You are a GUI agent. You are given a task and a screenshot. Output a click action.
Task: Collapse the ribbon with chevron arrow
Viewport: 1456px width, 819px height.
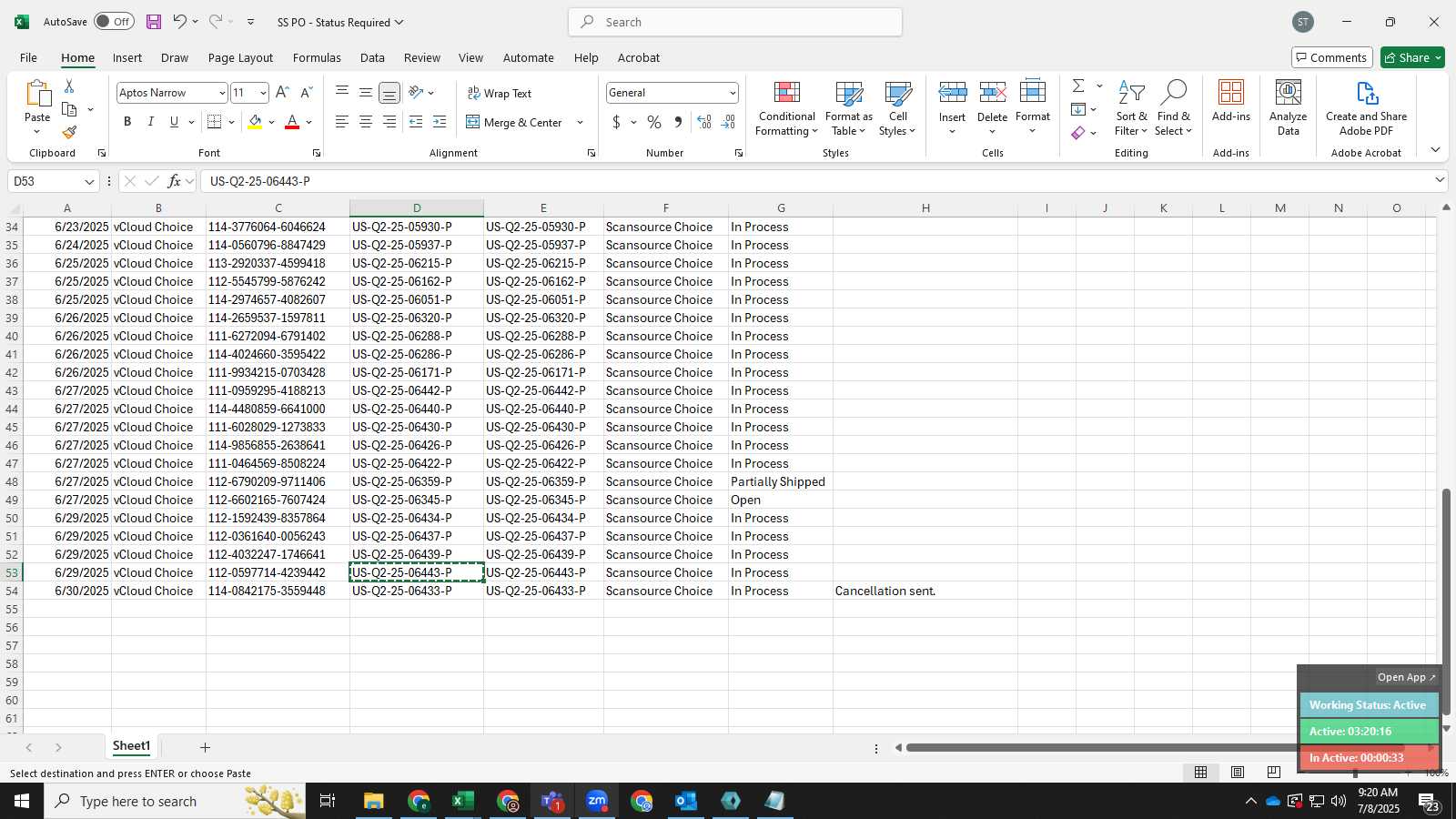click(x=1435, y=150)
